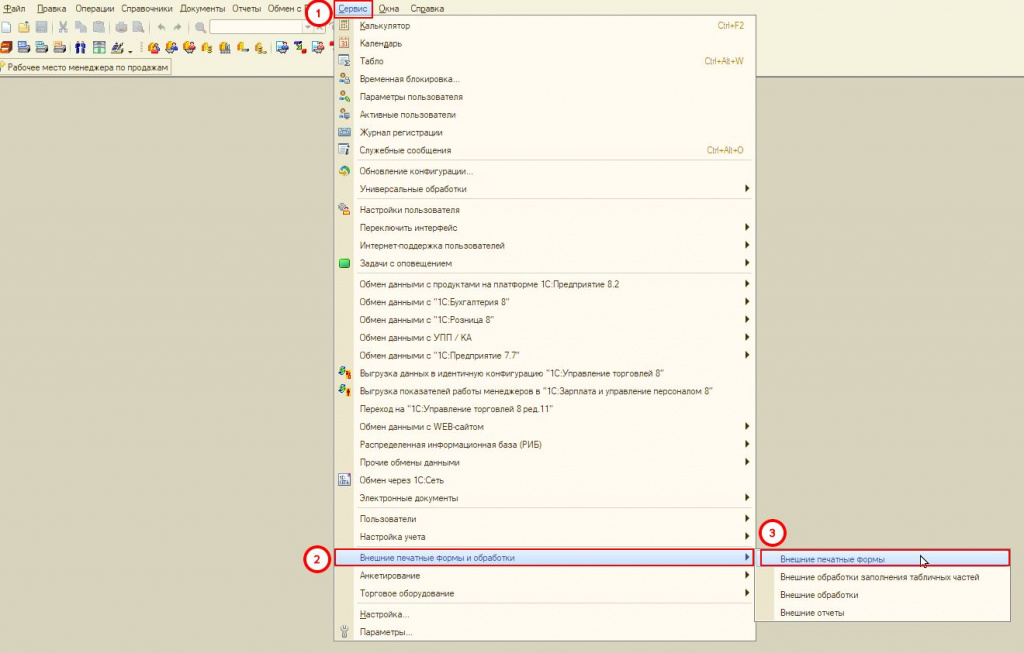This screenshot has height=653, width=1024.
Task: Select Выгрузка данных в идентичную конфигурацию entry
Action: [545, 374]
